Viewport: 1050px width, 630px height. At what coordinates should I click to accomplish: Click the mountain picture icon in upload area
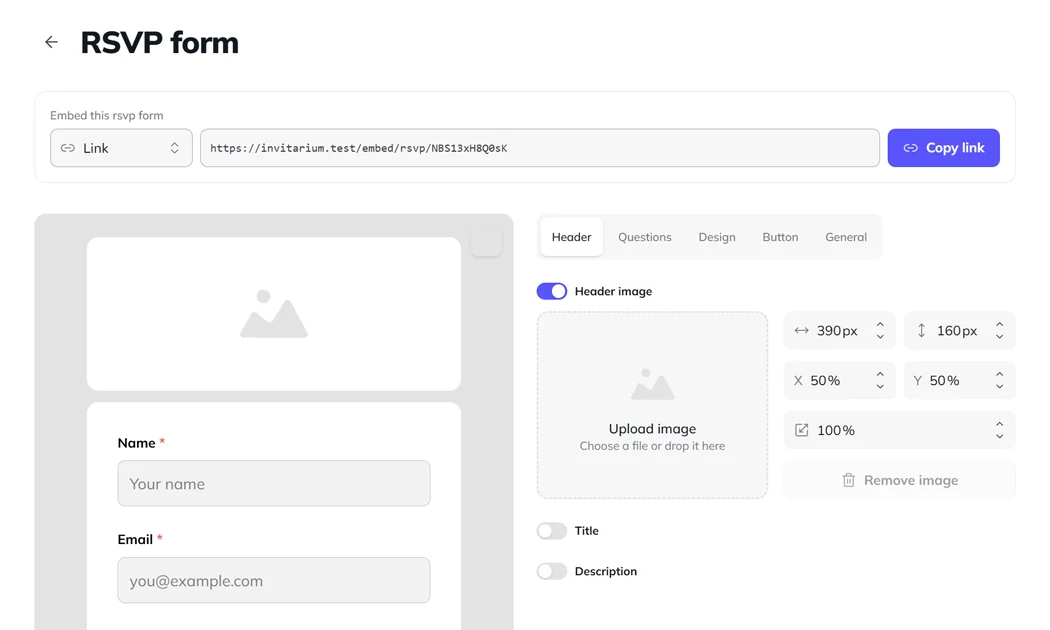[652, 384]
